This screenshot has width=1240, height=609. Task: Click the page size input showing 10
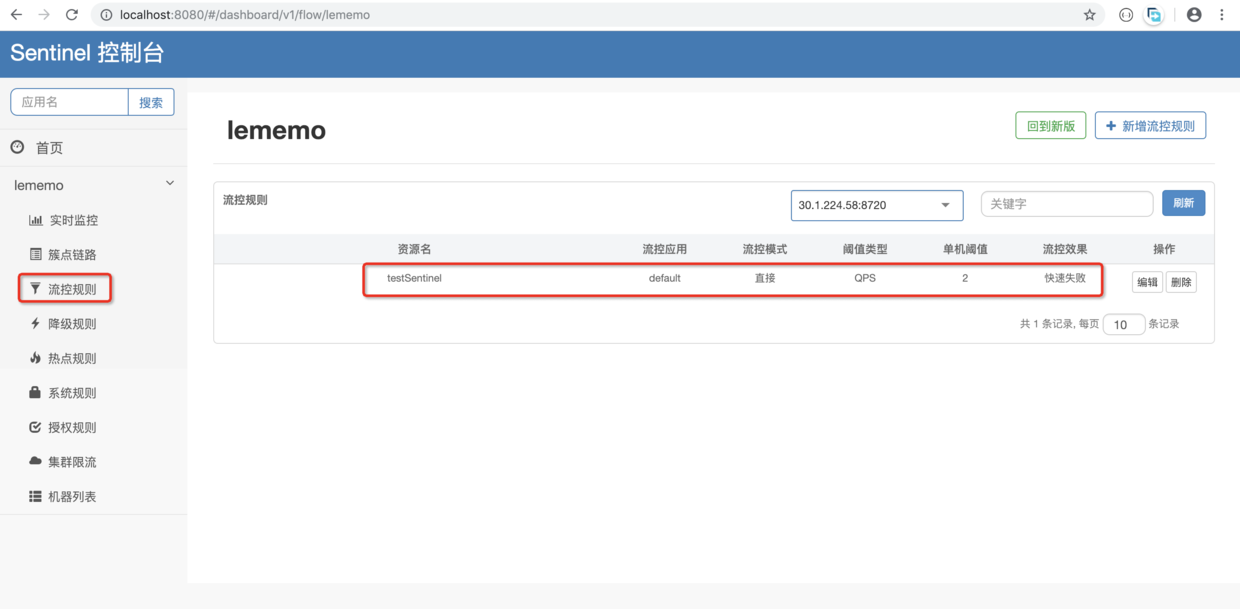tap(1123, 324)
